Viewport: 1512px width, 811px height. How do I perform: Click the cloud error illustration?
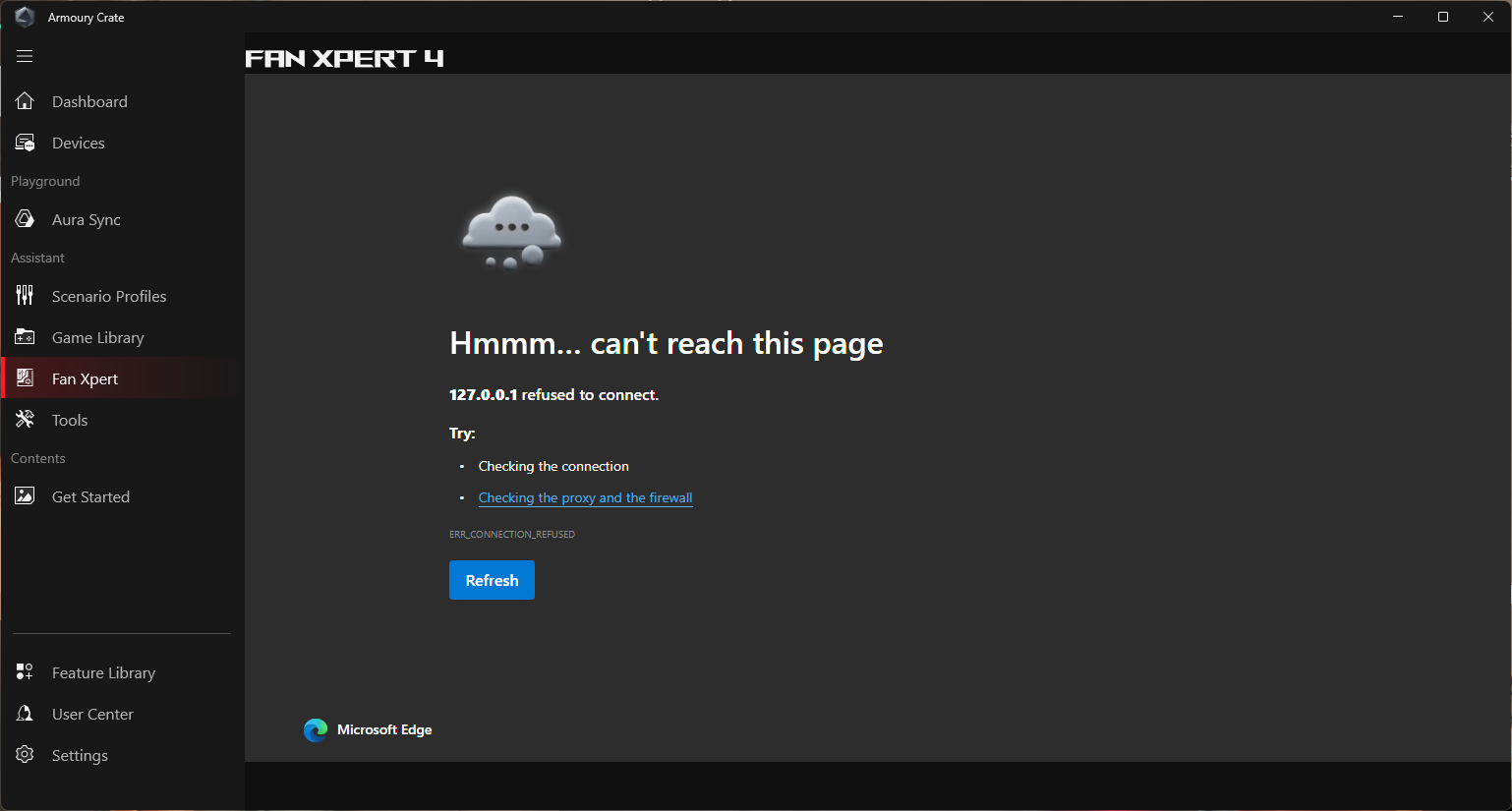point(510,231)
